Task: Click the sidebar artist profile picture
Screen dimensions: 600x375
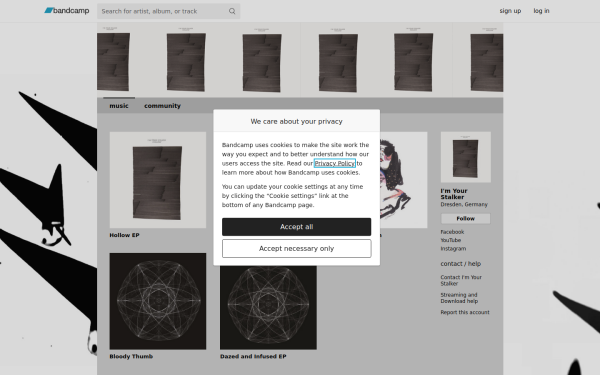Action: [x=466, y=157]
